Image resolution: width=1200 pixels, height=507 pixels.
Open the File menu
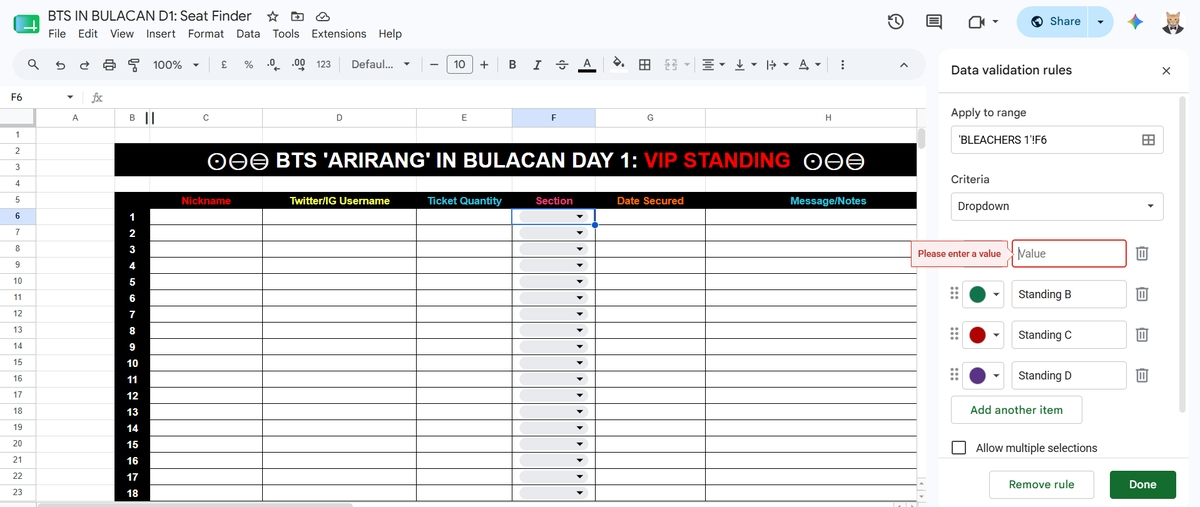pyautogui.click(x=57, y=33)
